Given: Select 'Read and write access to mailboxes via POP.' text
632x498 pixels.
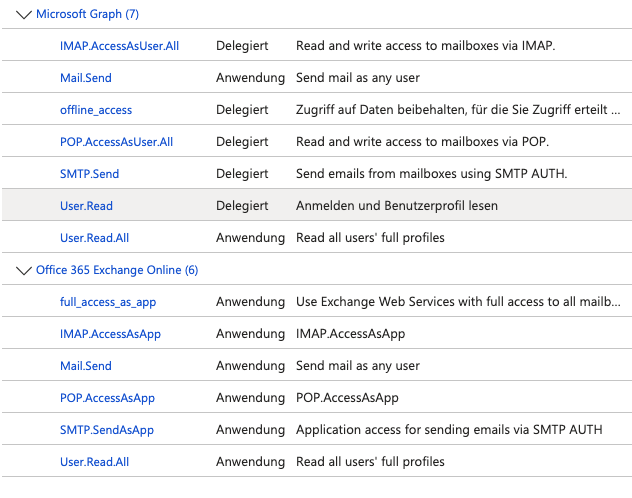Looking at the screenshot, I should point(422,141).
